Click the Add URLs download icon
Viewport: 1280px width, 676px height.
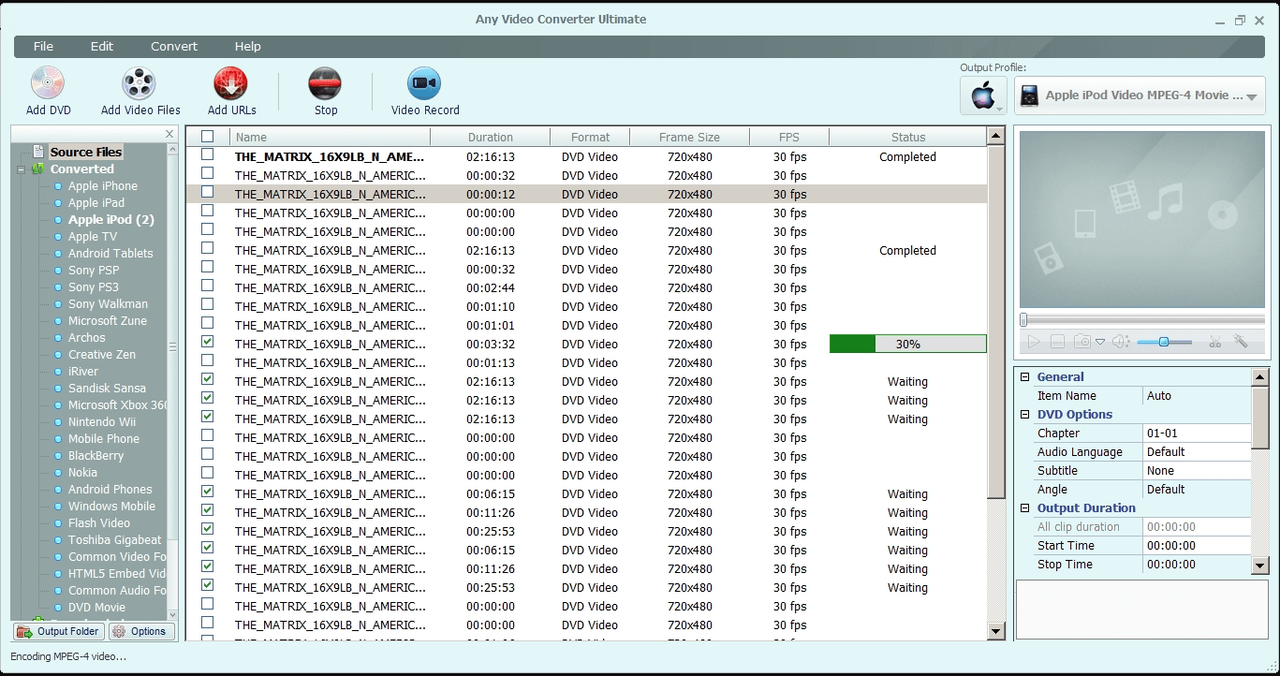pos(231,83)
